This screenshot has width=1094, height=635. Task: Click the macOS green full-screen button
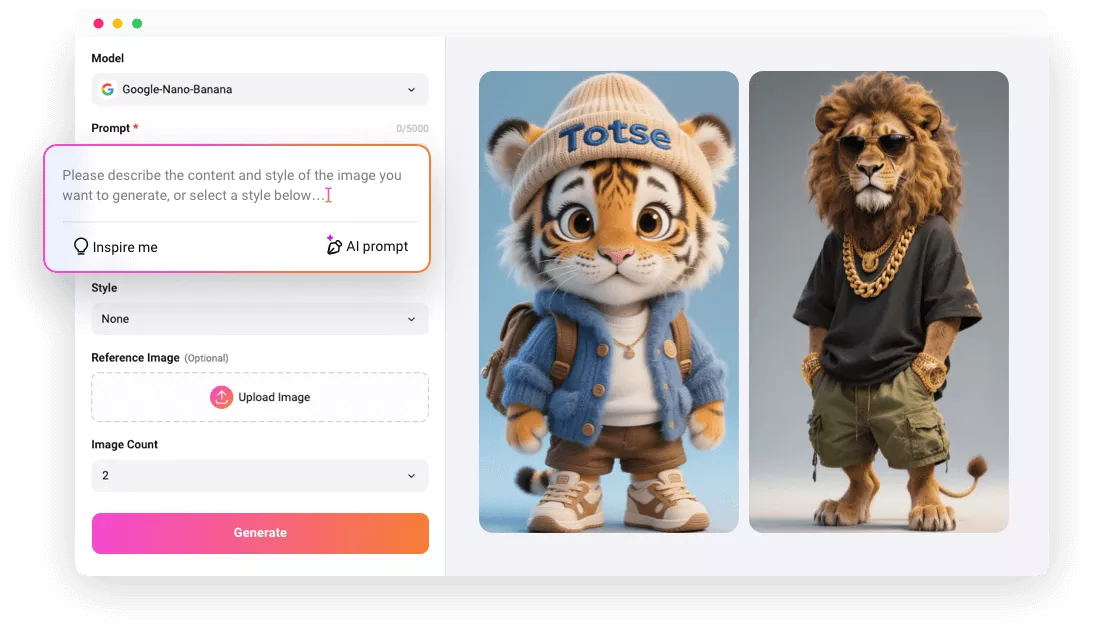[138, 22]
